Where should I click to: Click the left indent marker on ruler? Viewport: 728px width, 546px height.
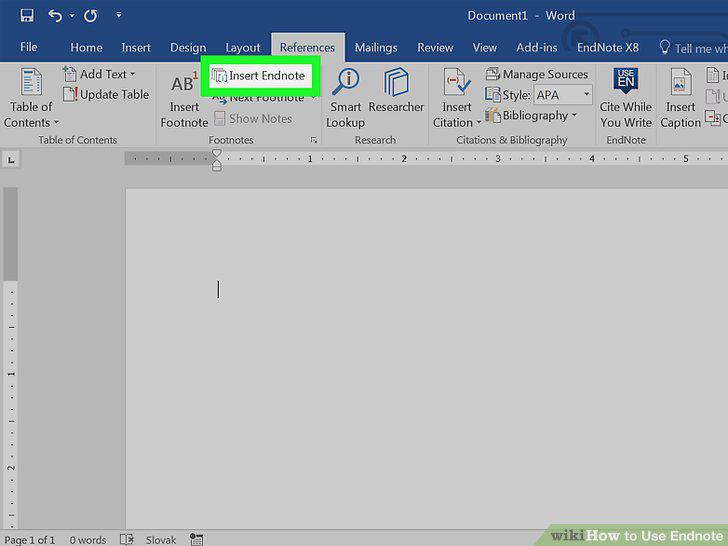217,167
